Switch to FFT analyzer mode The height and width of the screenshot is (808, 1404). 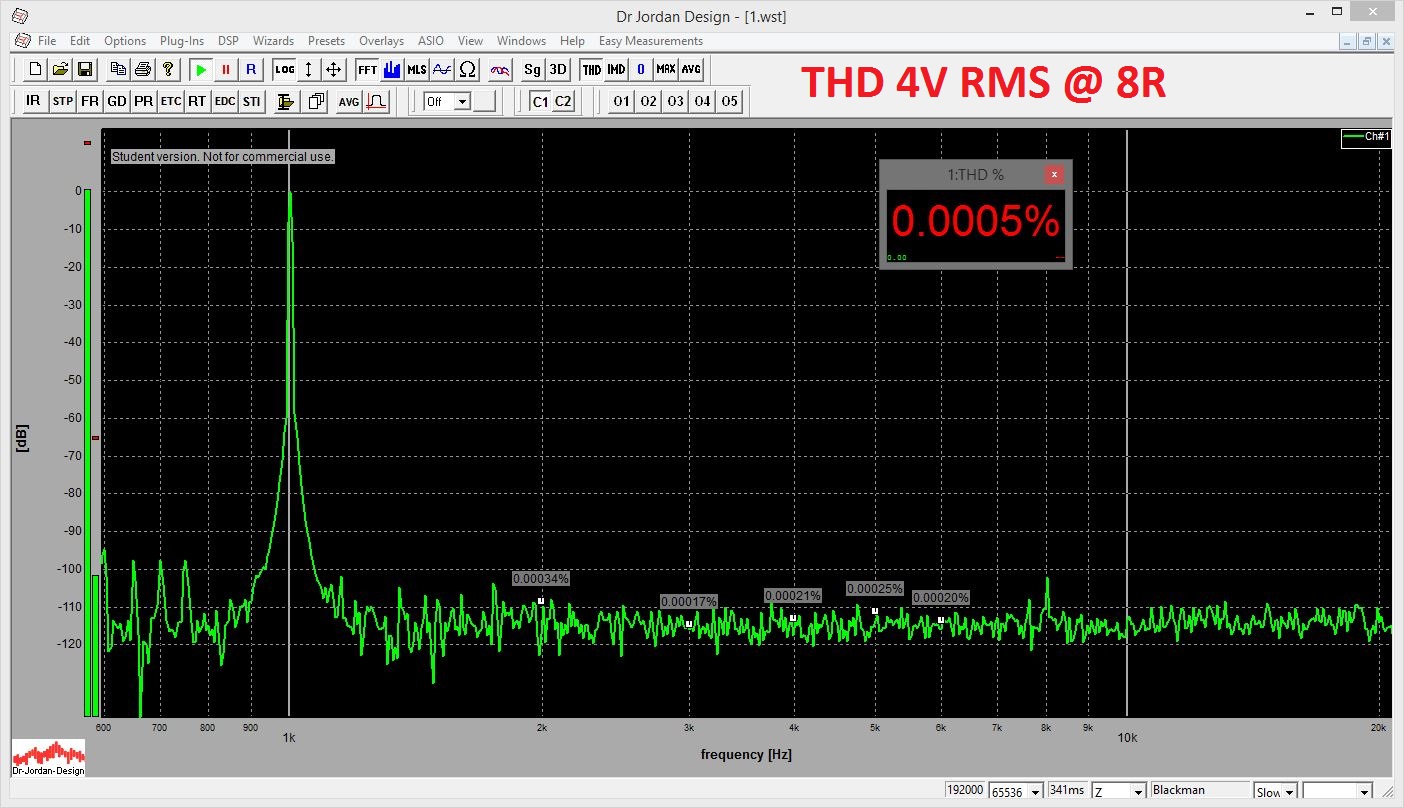[367, 69]
